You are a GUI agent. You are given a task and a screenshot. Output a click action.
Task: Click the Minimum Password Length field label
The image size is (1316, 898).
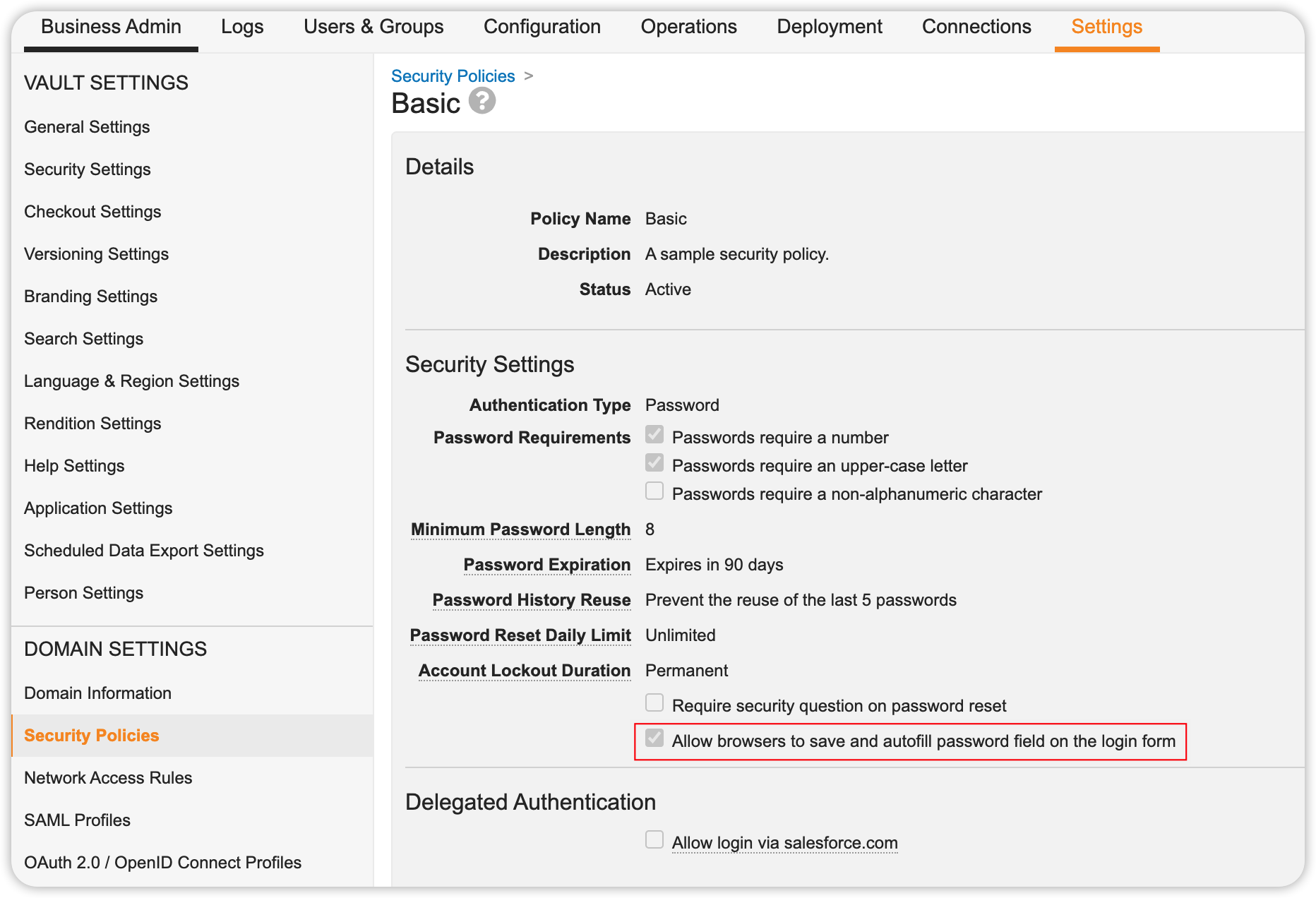point(520,529)
